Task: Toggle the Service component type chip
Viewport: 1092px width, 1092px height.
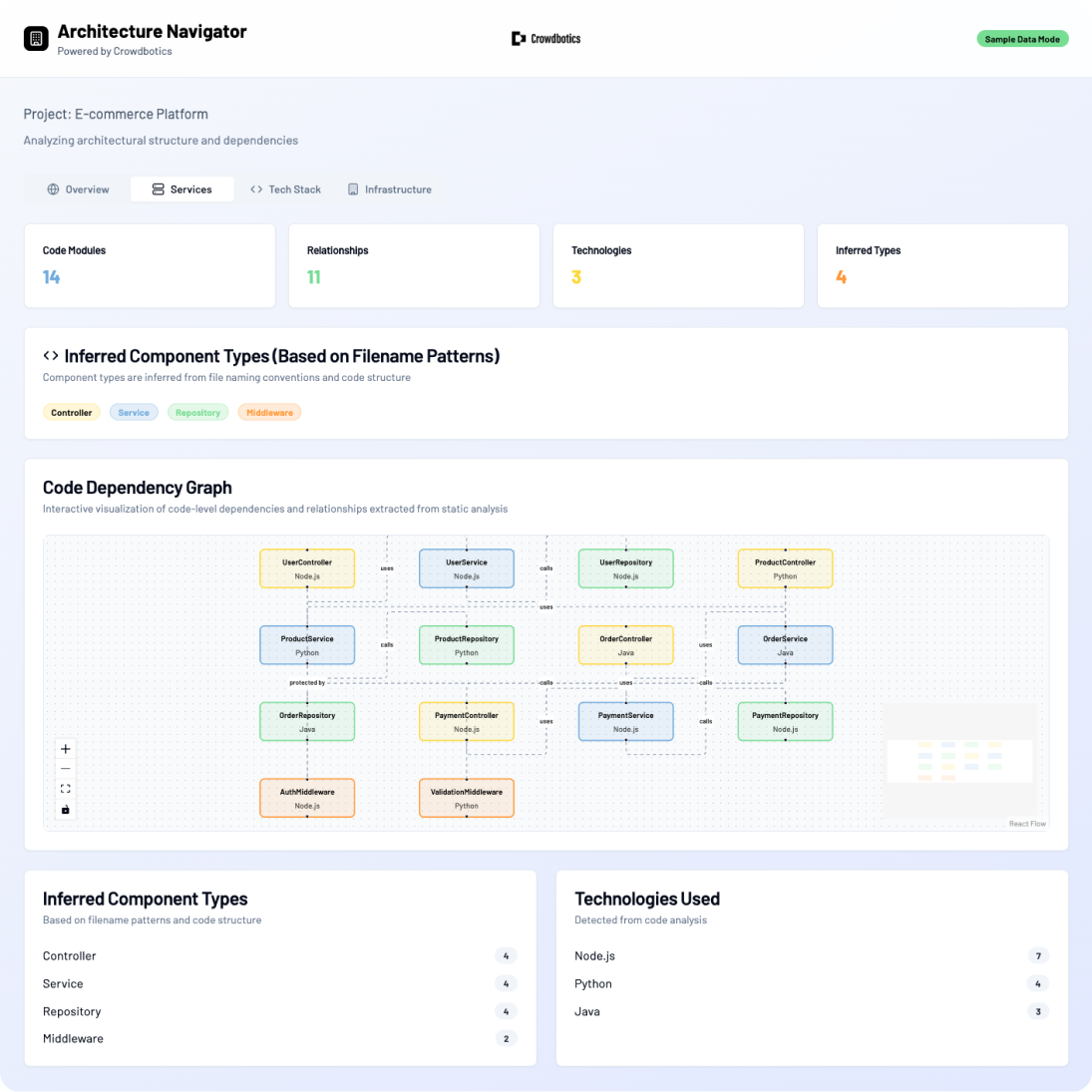Action: [133, 412]
